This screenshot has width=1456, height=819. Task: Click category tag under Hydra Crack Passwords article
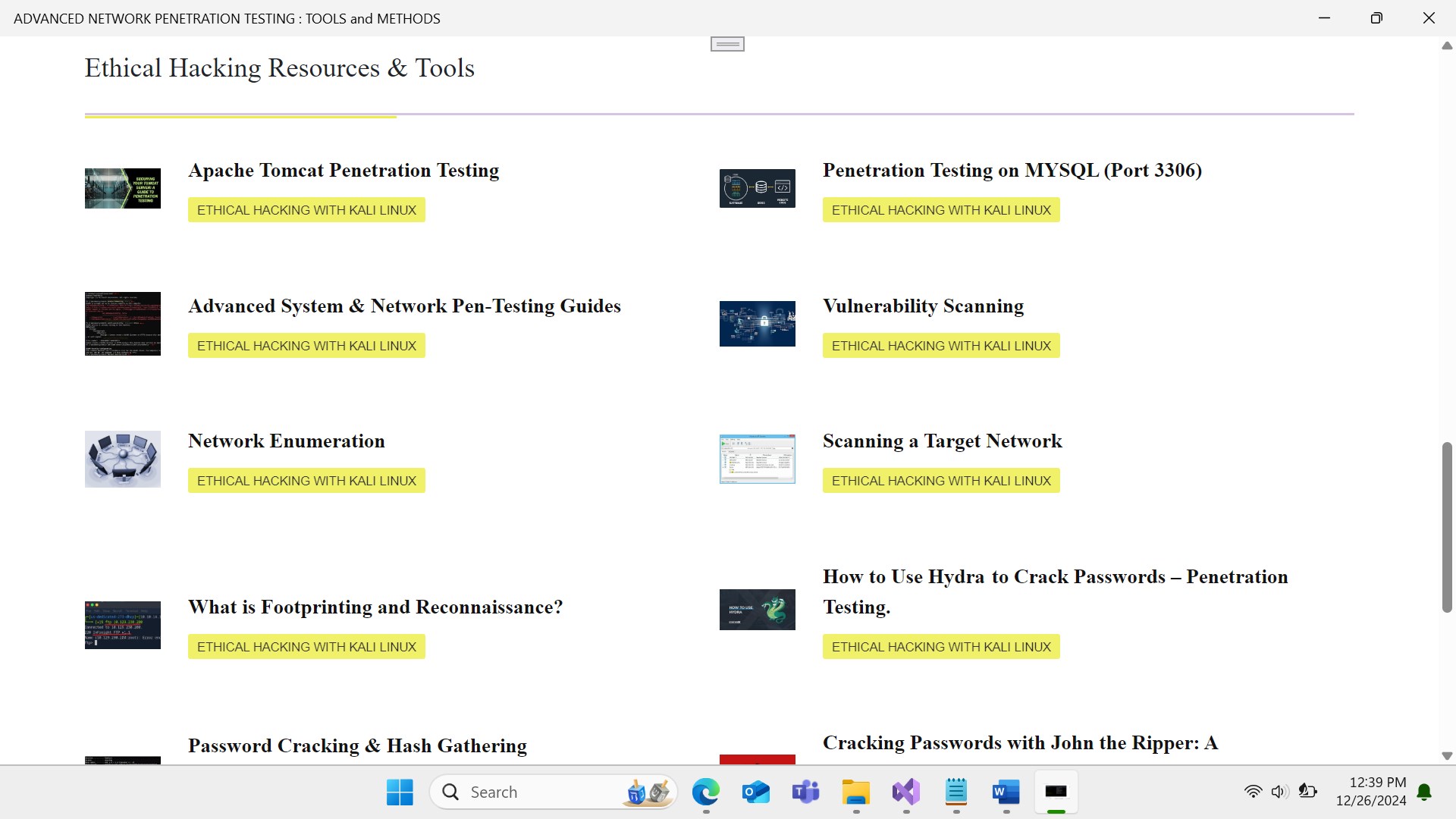[941, 647]
